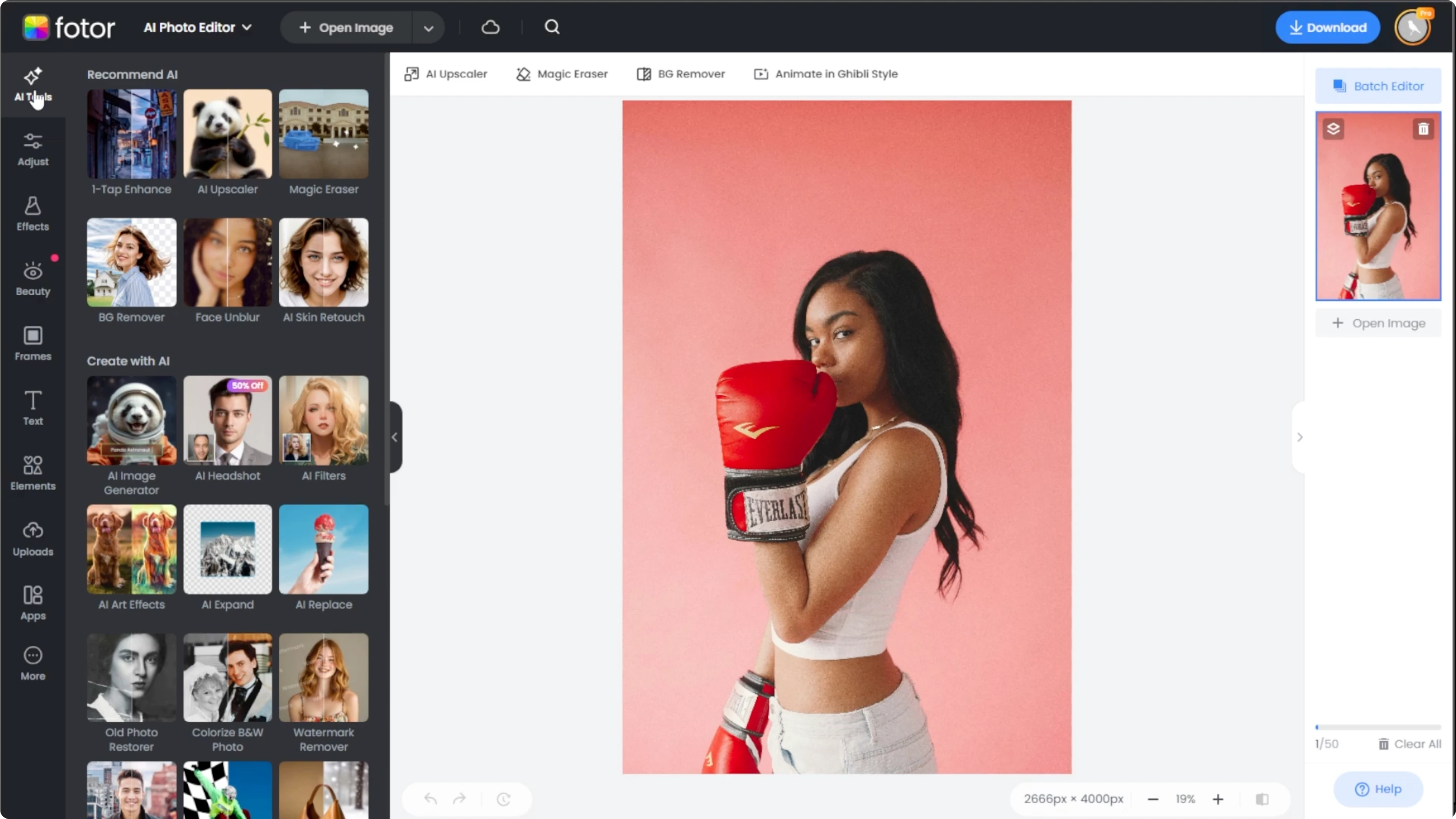The image size is (1456, 819).
Task: Open the edit history clock icon
Action: click(x=504, y=799)
